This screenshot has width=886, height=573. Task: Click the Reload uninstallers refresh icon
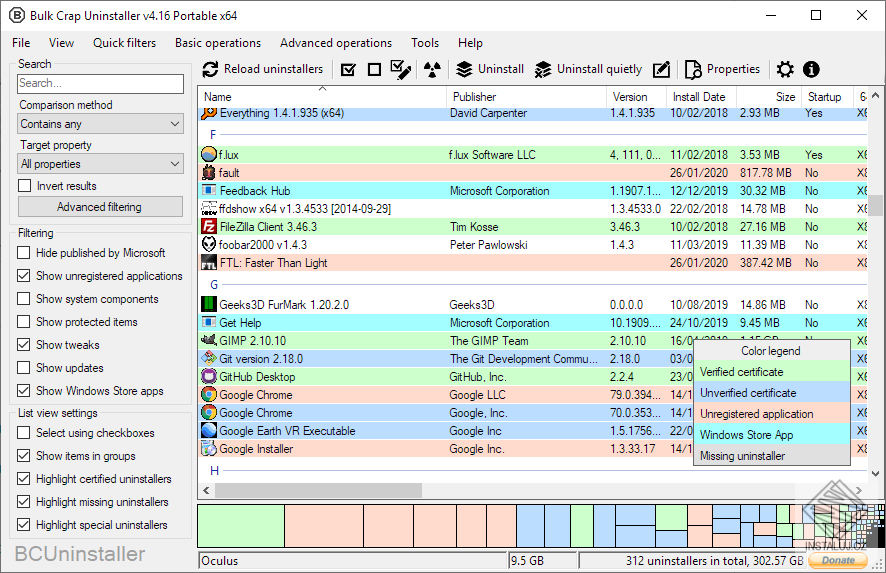[210, 70]
